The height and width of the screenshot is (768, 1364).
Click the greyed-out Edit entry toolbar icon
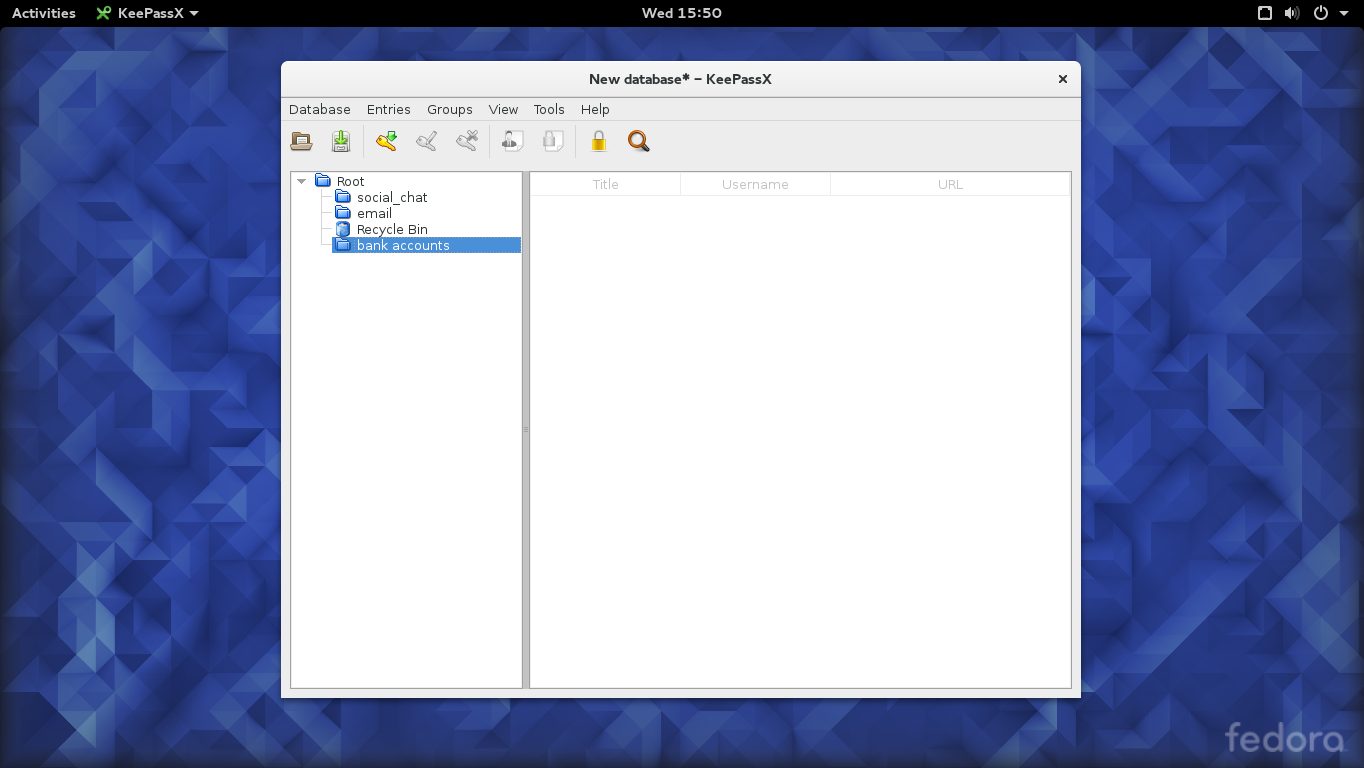[427, 142]
